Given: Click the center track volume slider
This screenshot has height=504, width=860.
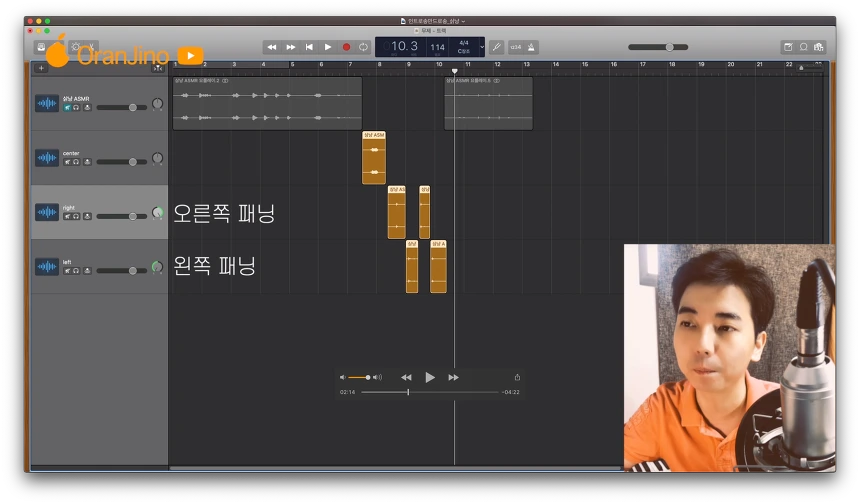Looking at the screenshot, I should click(122, 162).
